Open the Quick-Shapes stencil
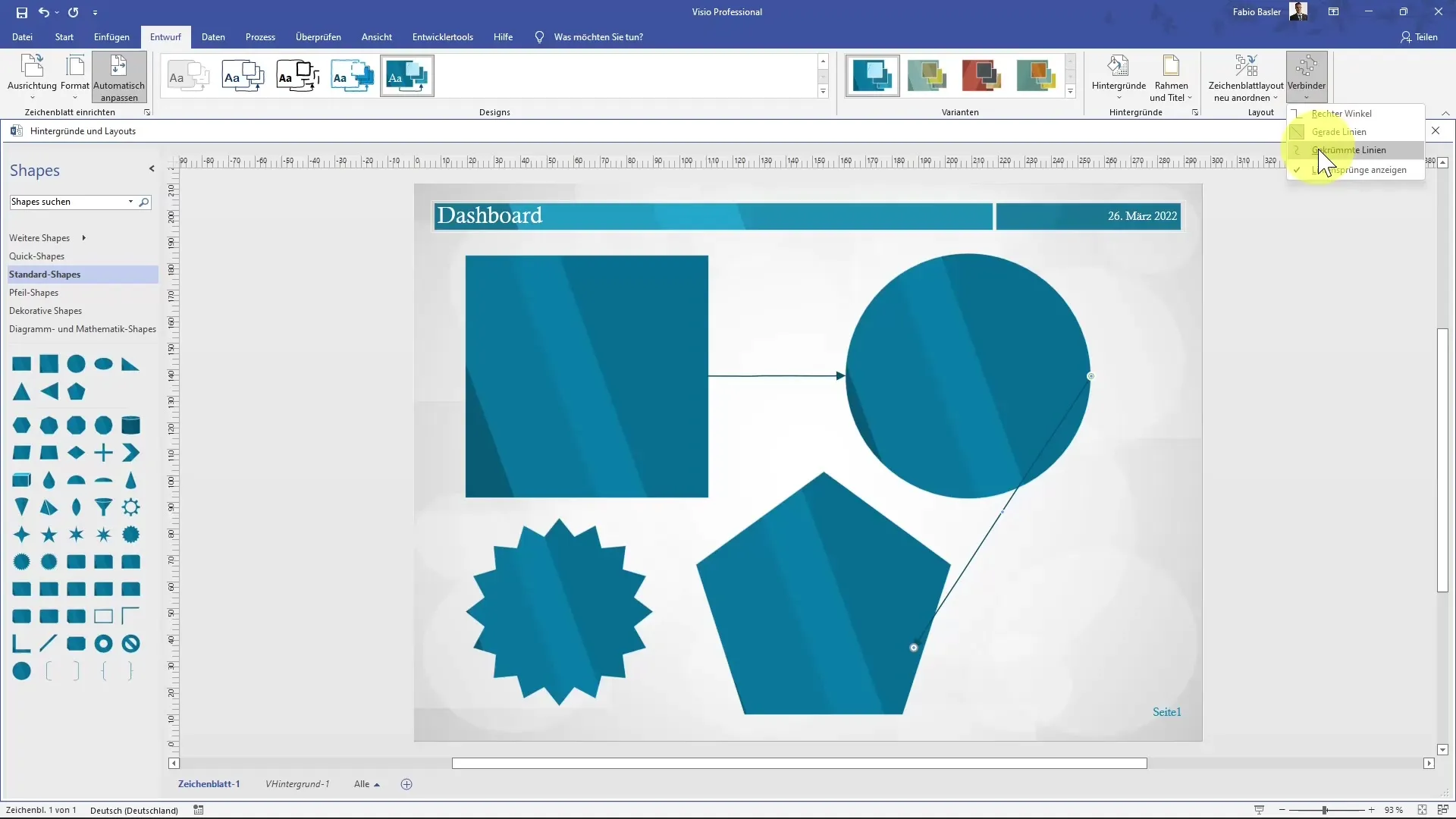The width and height of the screenshot is (1456, 819). (36, 256)
